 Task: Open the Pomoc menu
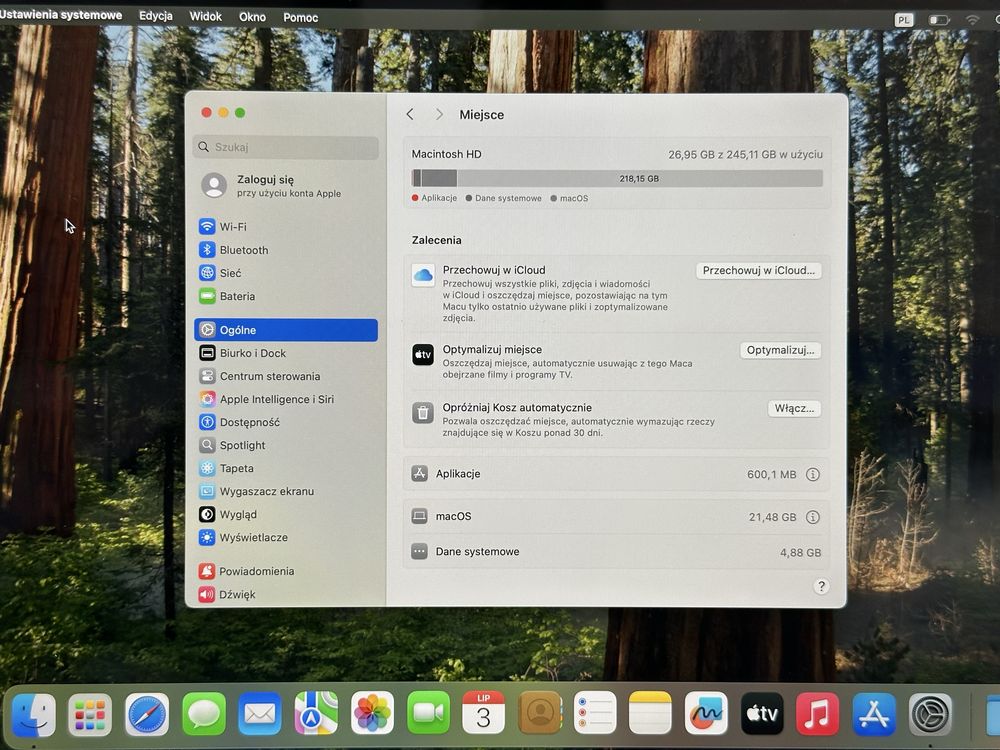(x=300, y=18)
